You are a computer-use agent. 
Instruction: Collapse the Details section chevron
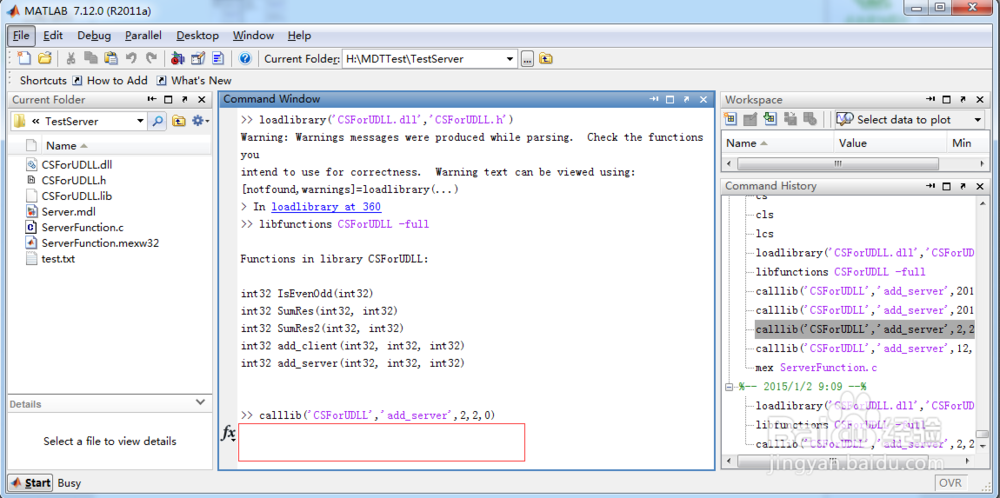pos(200,403)
